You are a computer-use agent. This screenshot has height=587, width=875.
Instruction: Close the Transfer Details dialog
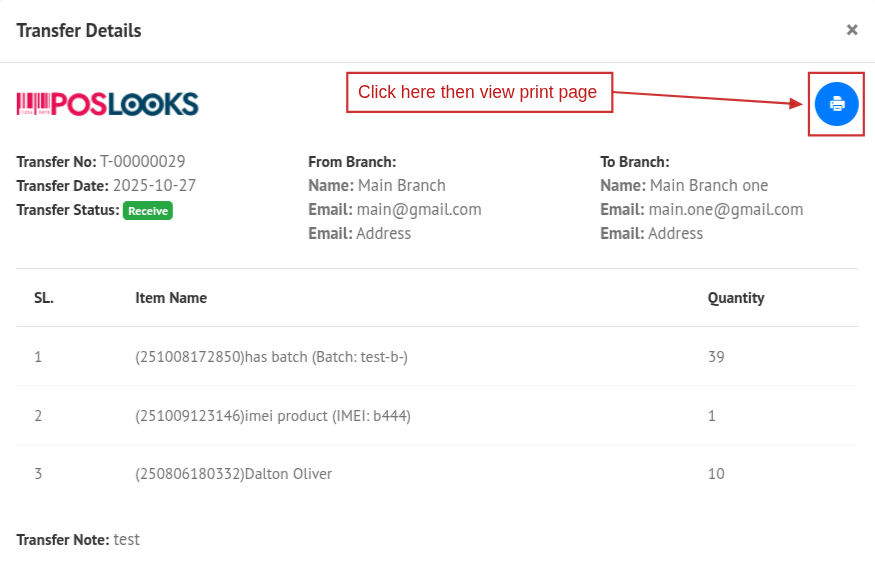point(852,30)
